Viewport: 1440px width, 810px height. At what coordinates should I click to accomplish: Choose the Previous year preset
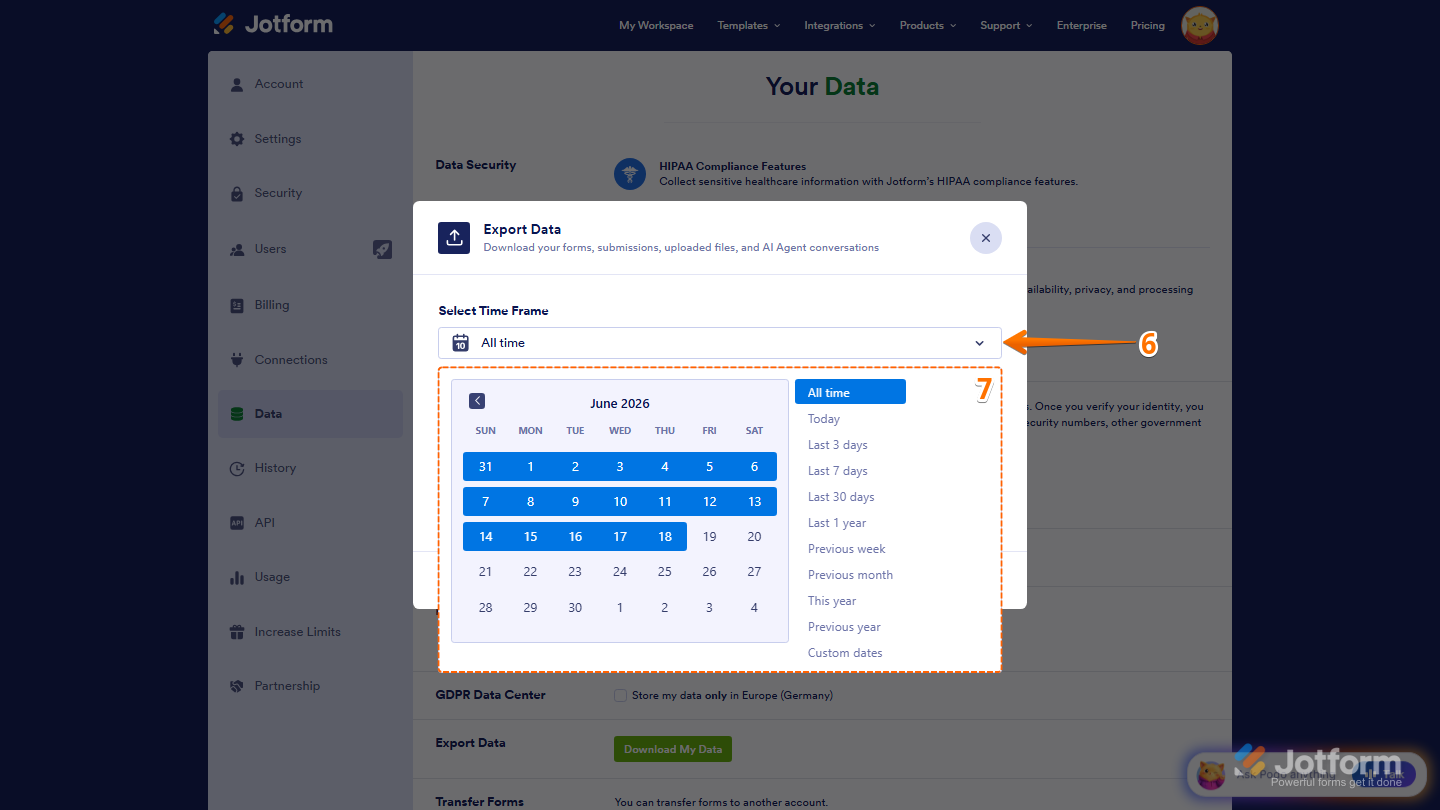845,627
